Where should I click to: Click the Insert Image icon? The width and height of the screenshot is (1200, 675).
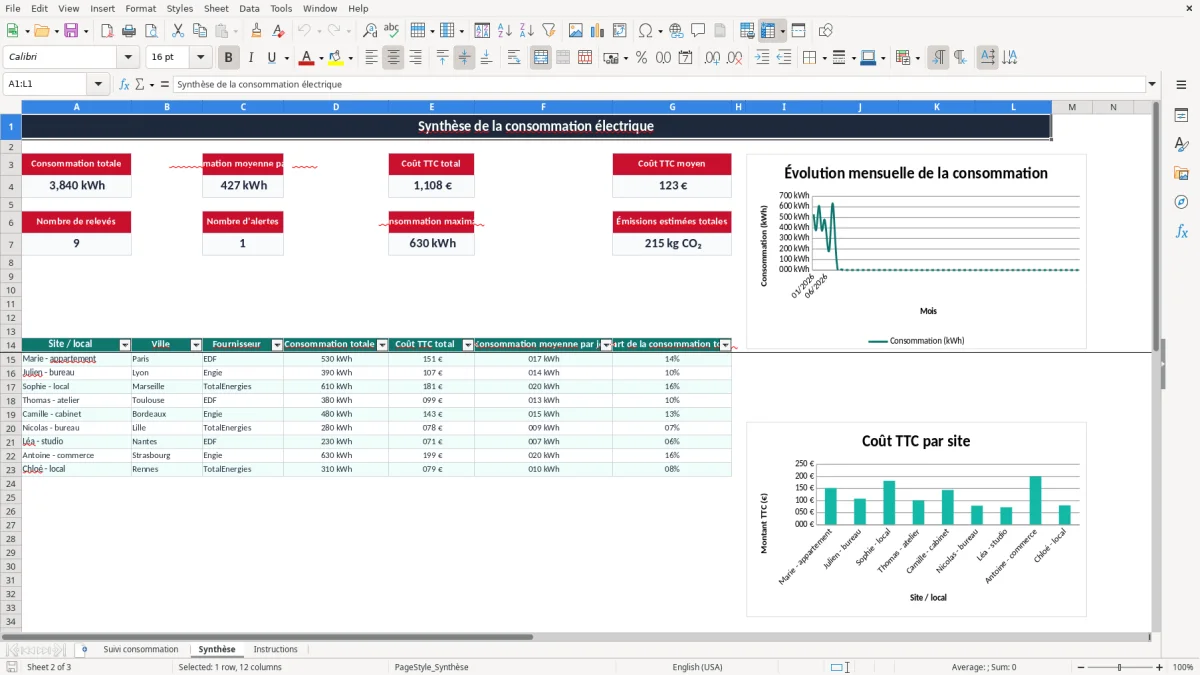tap(575, 31)
